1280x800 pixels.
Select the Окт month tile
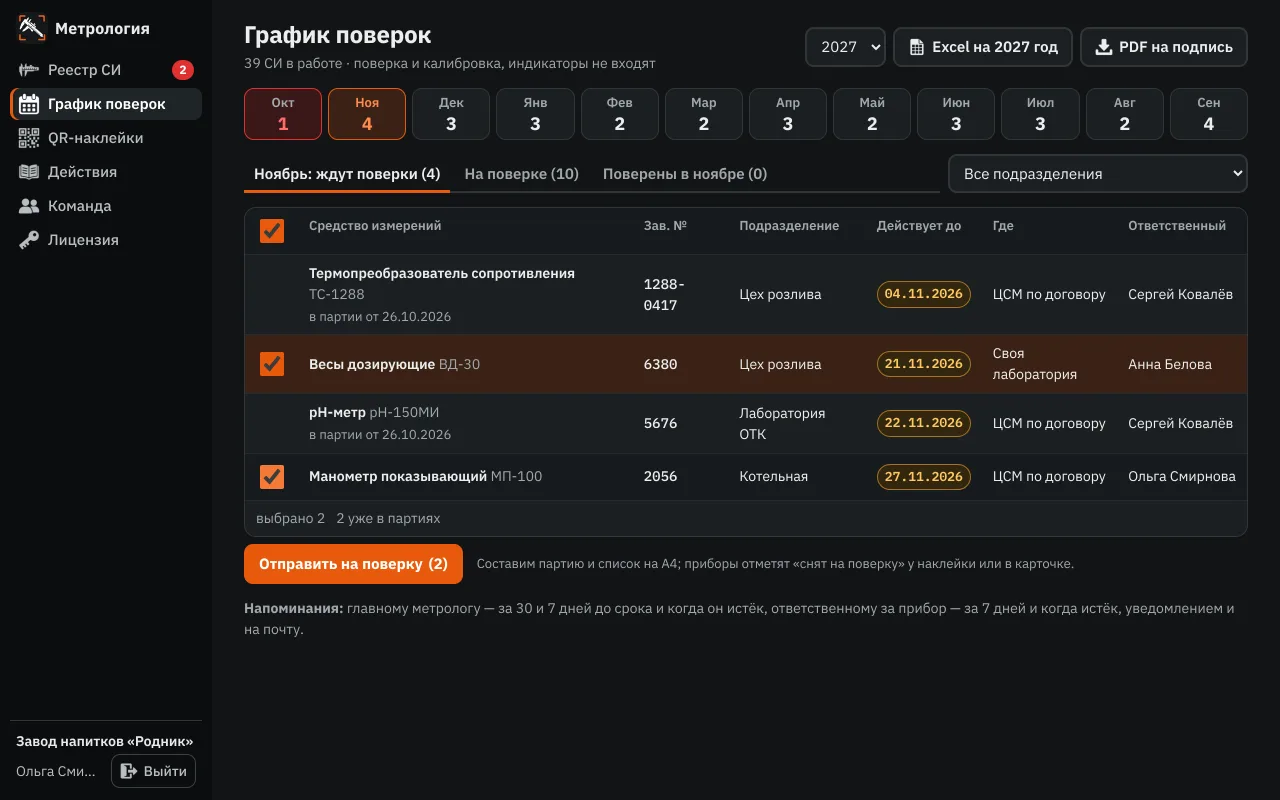[x=283, y=114]
